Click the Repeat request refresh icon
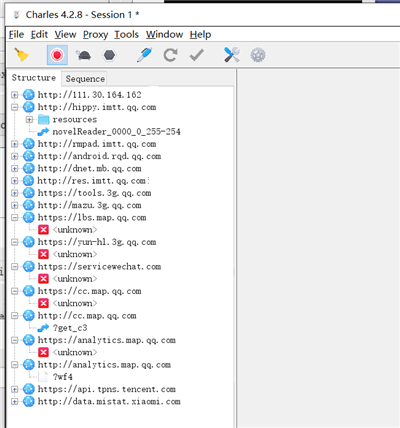This screenshot has height=428, width=400. (170, 55)
